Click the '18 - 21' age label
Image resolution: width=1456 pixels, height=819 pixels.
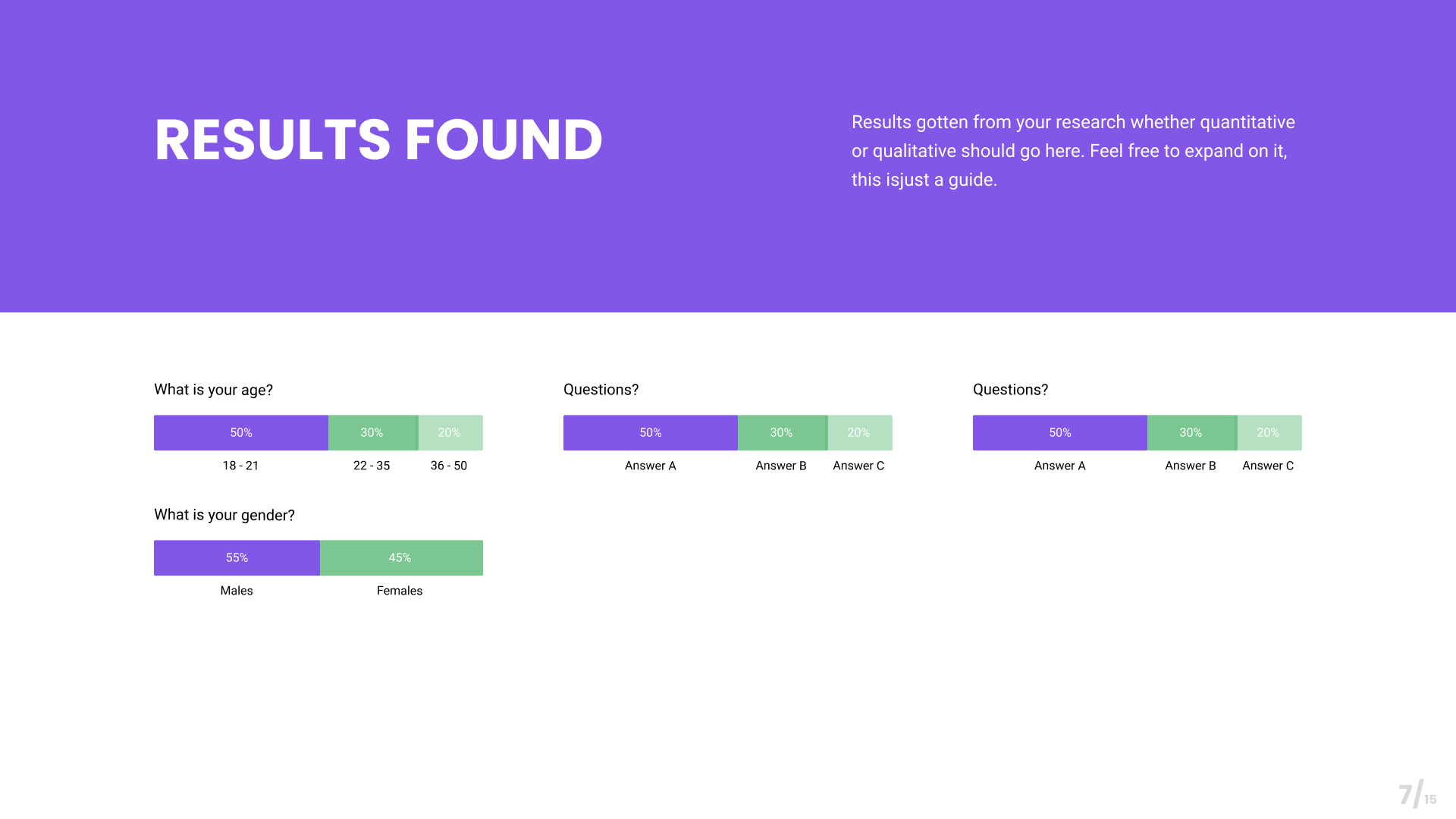pos(240,466)
